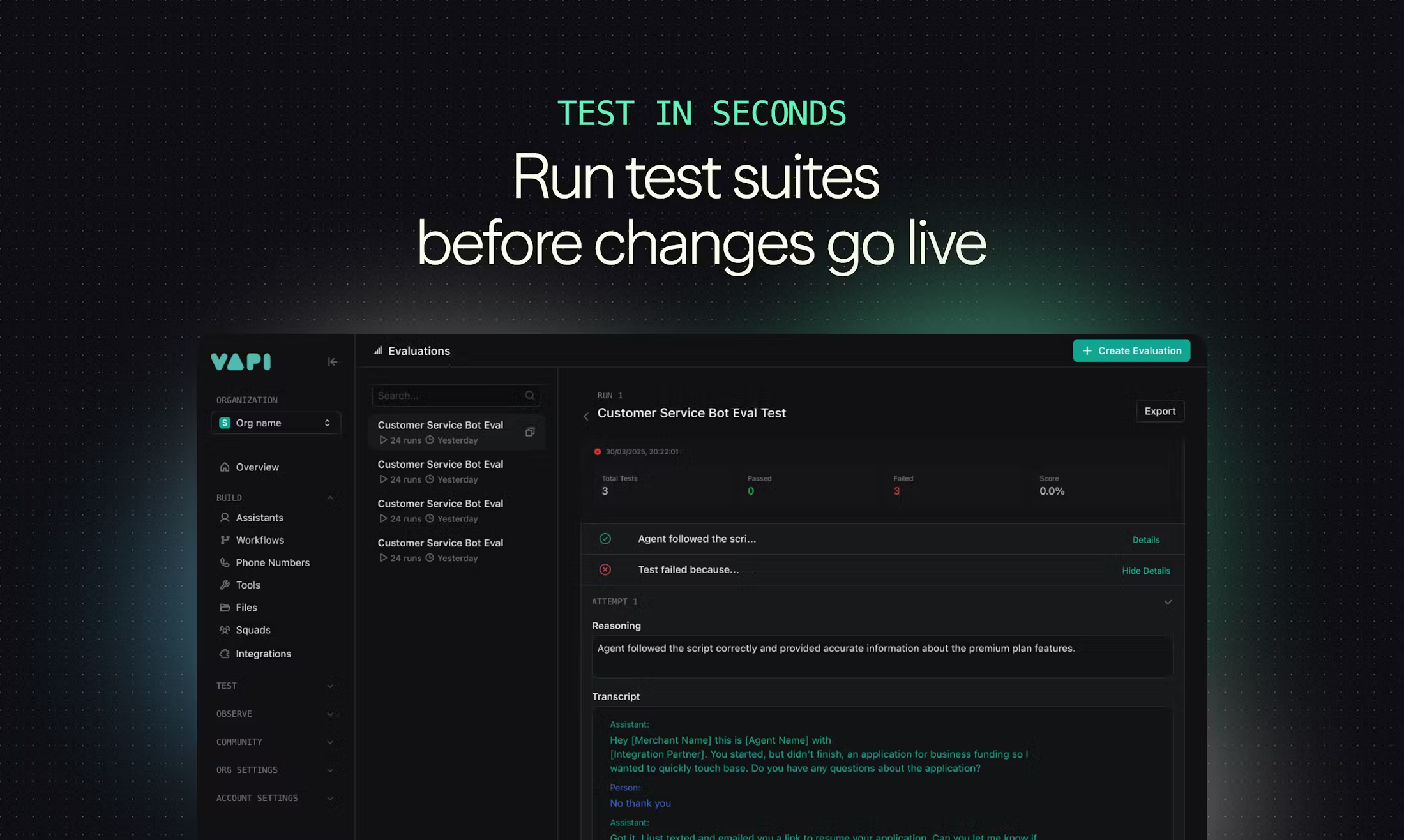Viewport: 1404px width, 840px height.
Task: Collapse the BUILD section
Action: pyautogui.click(x=330, y=498)
